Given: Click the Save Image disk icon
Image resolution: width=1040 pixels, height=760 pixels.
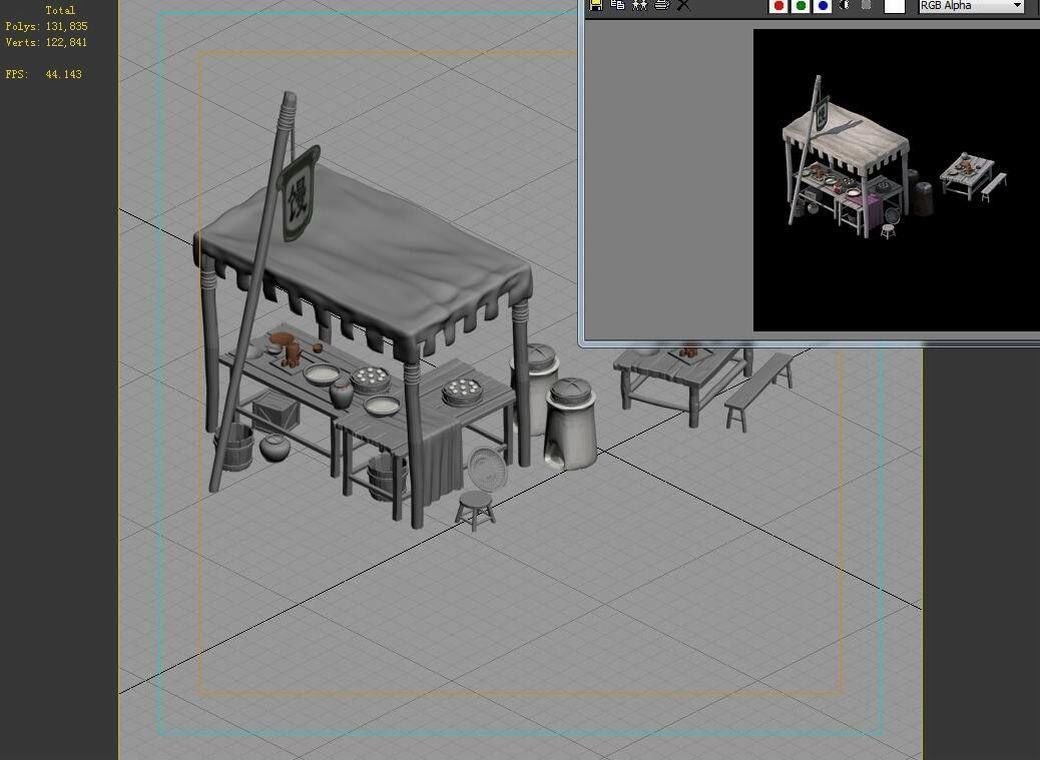Looking at the screenshot, I should [x=596, y=5].
